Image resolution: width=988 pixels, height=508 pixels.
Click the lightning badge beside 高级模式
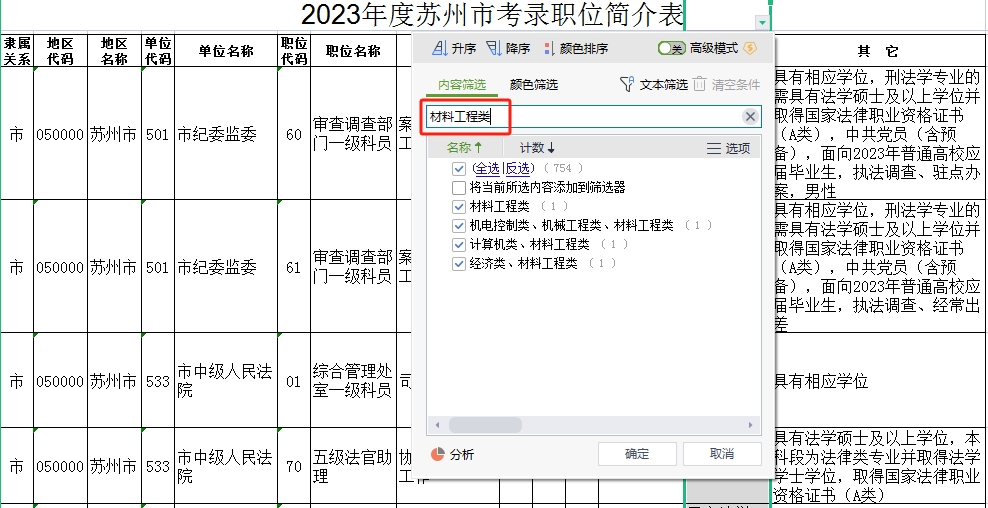750,48
